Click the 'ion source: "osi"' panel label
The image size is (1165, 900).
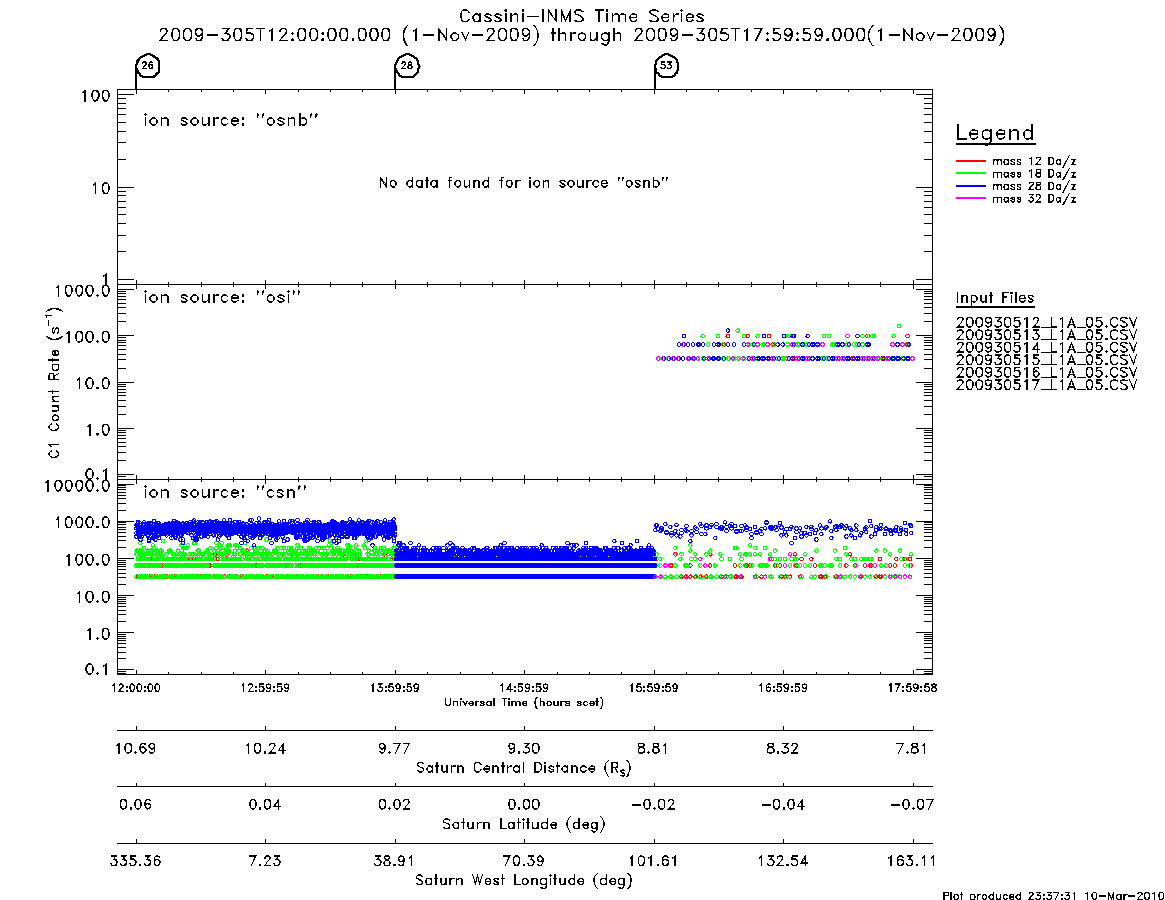[x=222, y=297]
